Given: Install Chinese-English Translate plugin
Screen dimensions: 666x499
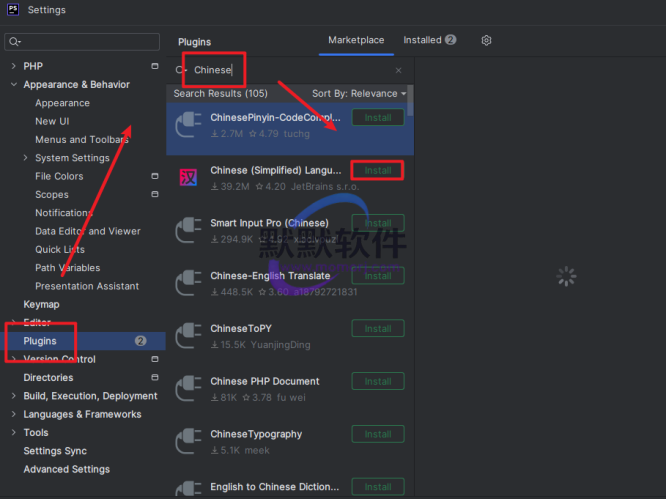Looking at the screenshot, I should (378, 276).
